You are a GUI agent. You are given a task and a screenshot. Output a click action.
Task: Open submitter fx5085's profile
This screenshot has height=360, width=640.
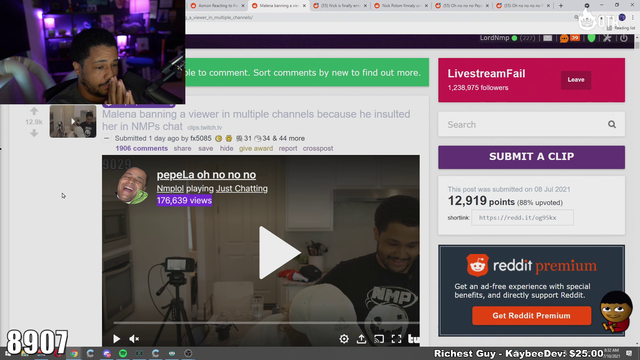point(201,138)
